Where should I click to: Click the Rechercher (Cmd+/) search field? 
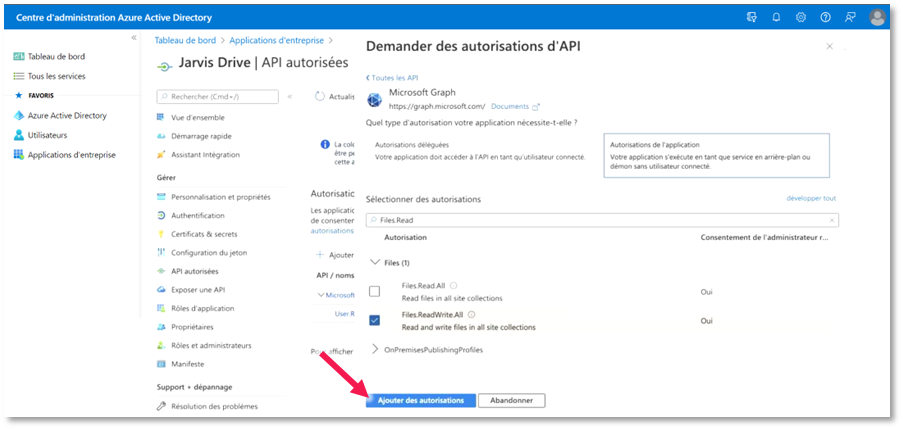click(x=218, y=97)
